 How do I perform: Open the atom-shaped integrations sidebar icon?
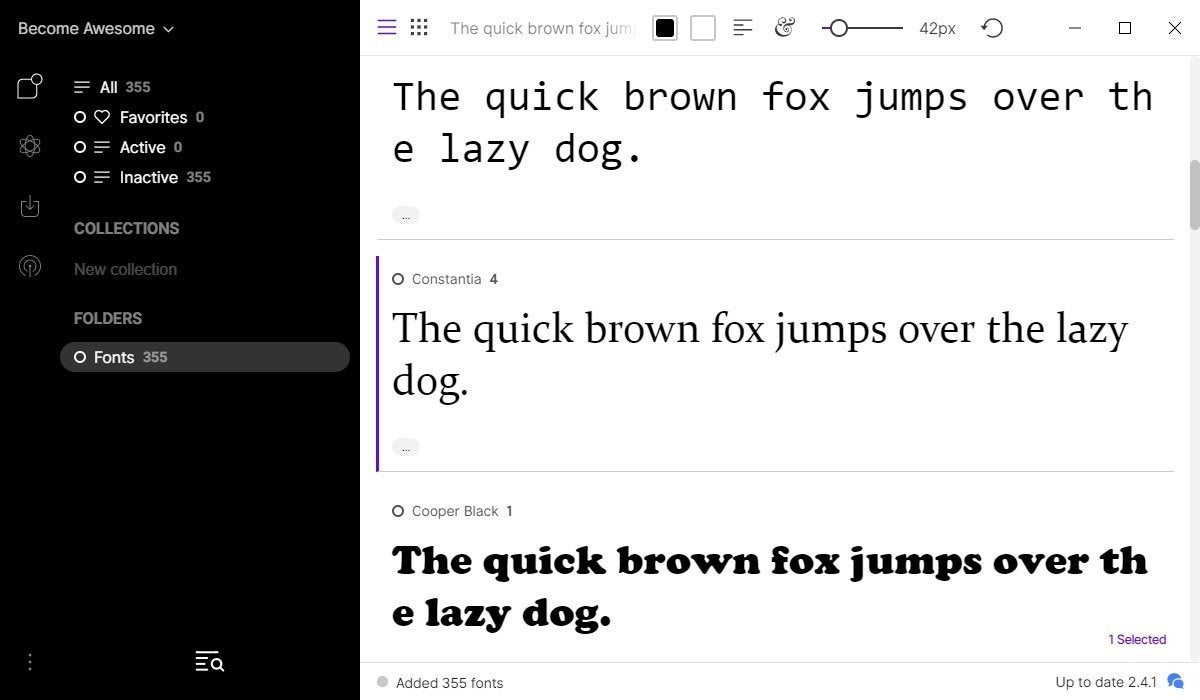(30, 147)
